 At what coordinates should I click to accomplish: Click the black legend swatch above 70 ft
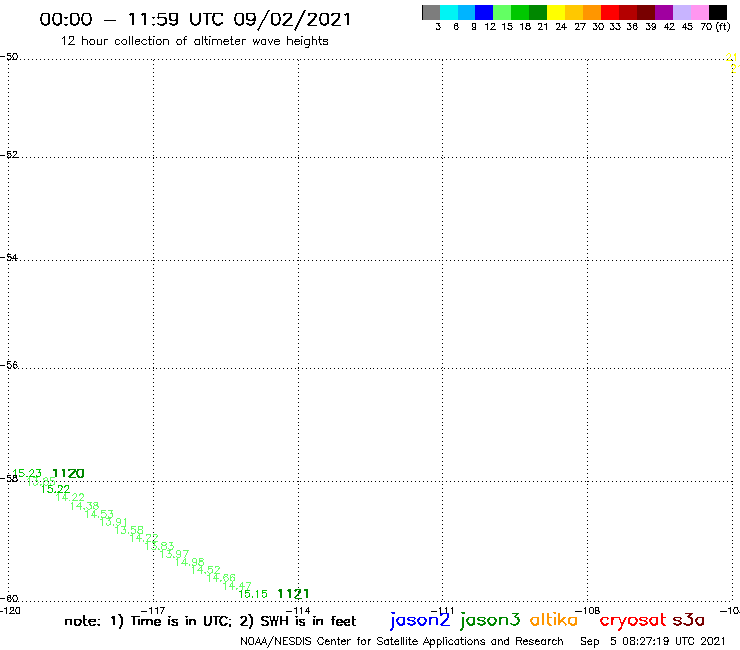click(x=718, y=13)
